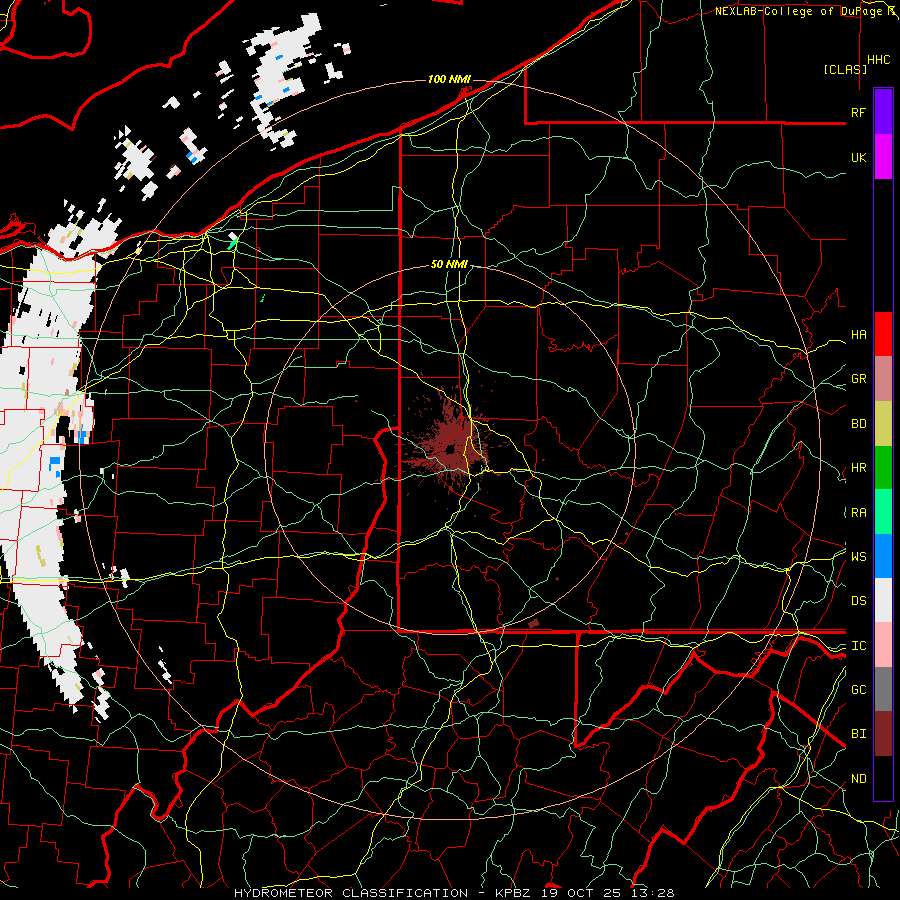Screen dimensions: 900x900
Task: Click the 100 NMI range ring label
Action: click(x=449, y=79)
